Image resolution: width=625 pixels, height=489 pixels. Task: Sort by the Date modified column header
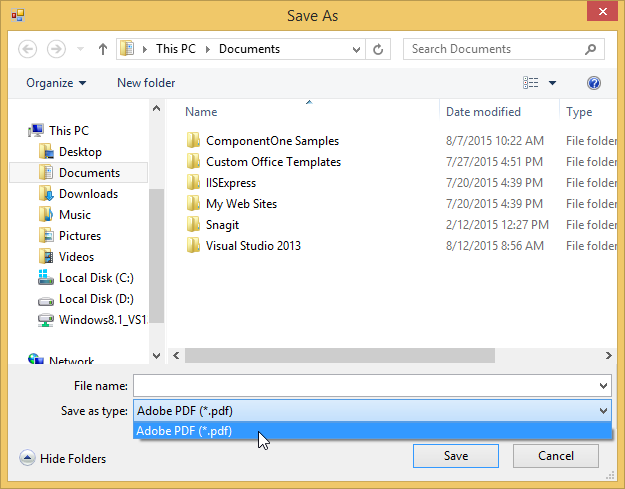coord(483,112)
